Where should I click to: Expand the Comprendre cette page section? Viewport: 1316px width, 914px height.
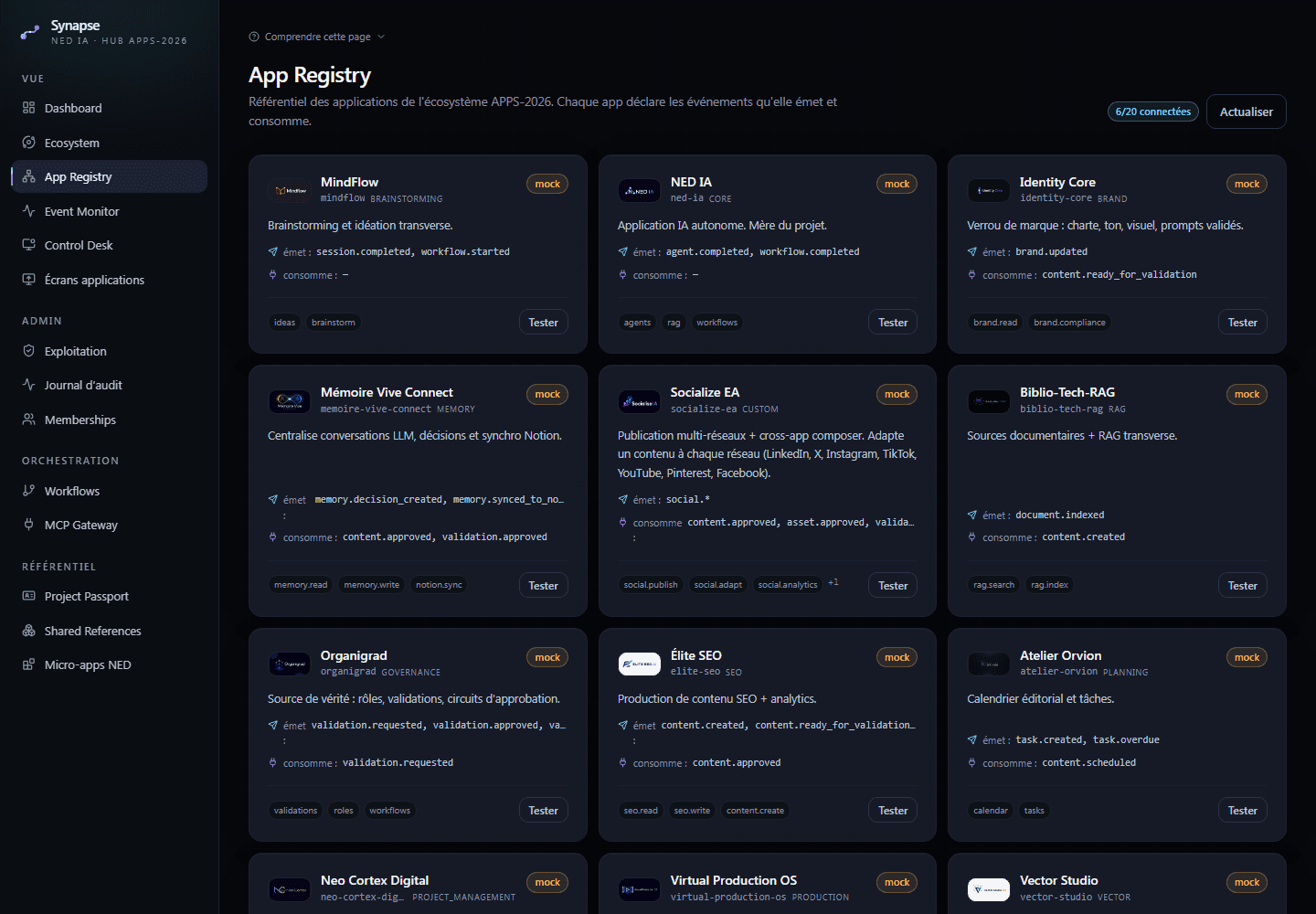click(317, 37)
